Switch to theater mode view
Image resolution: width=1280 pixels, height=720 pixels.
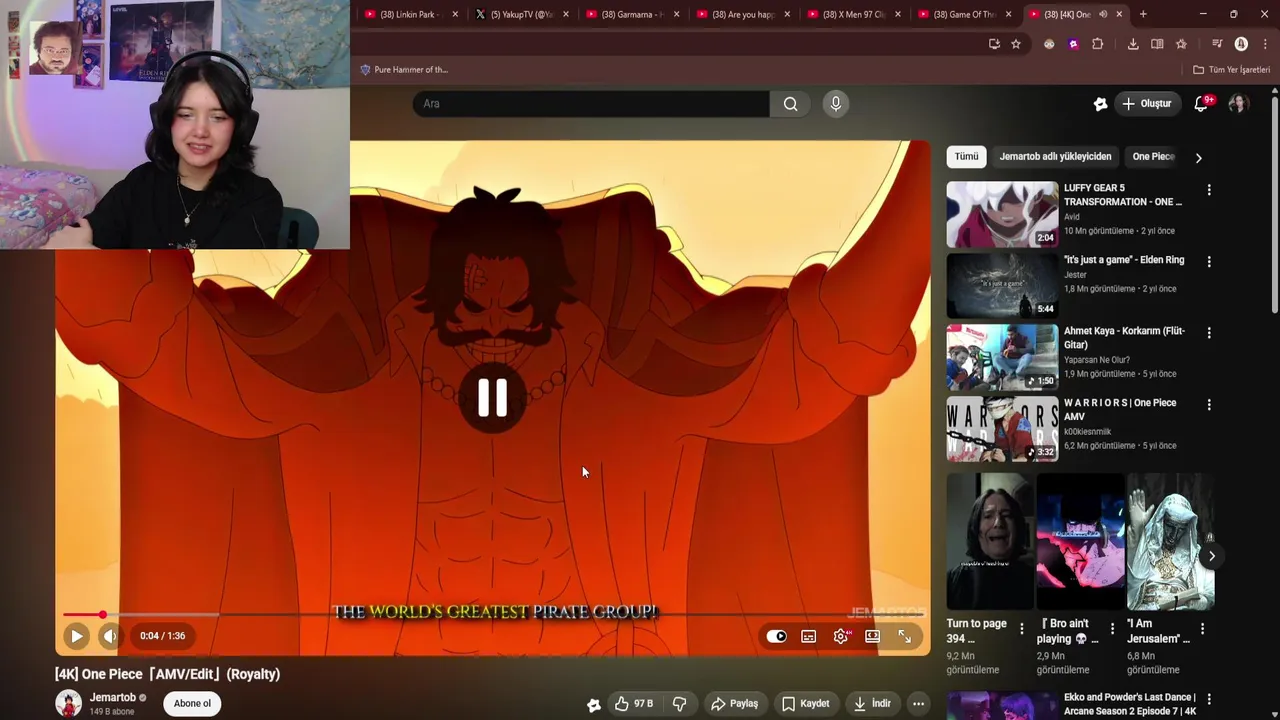[x=872, y=636]
